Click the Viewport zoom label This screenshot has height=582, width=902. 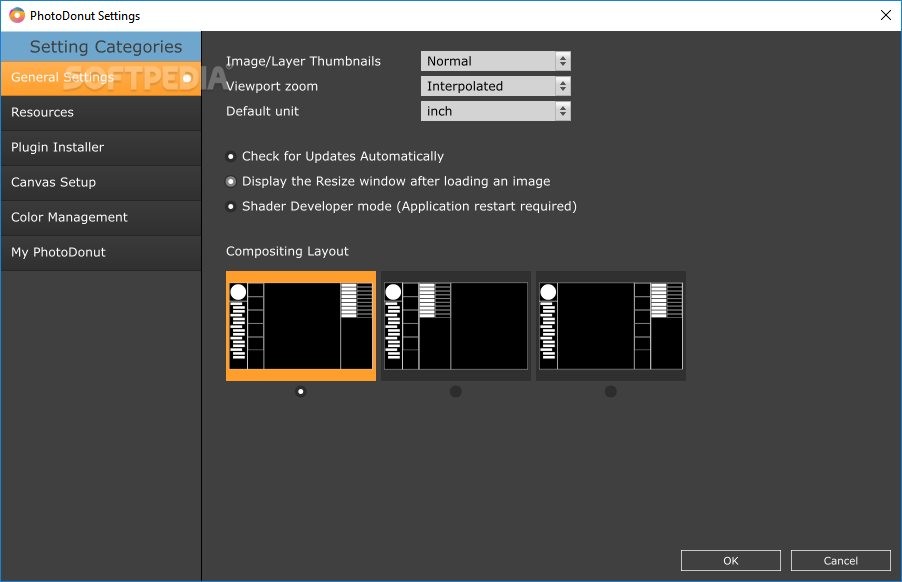pos(272,86)
